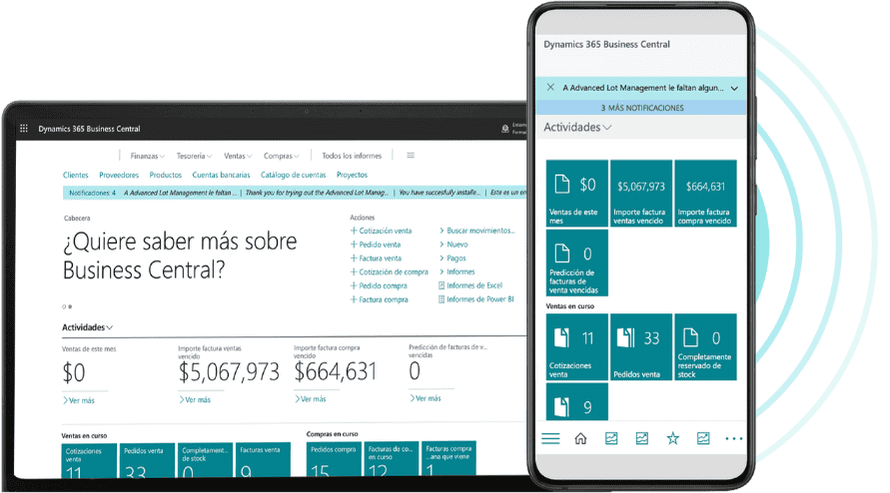This screenshot has height=493, width=890.
Task: Tap the three-dots more icon on phone
Action: click(733, 439)
